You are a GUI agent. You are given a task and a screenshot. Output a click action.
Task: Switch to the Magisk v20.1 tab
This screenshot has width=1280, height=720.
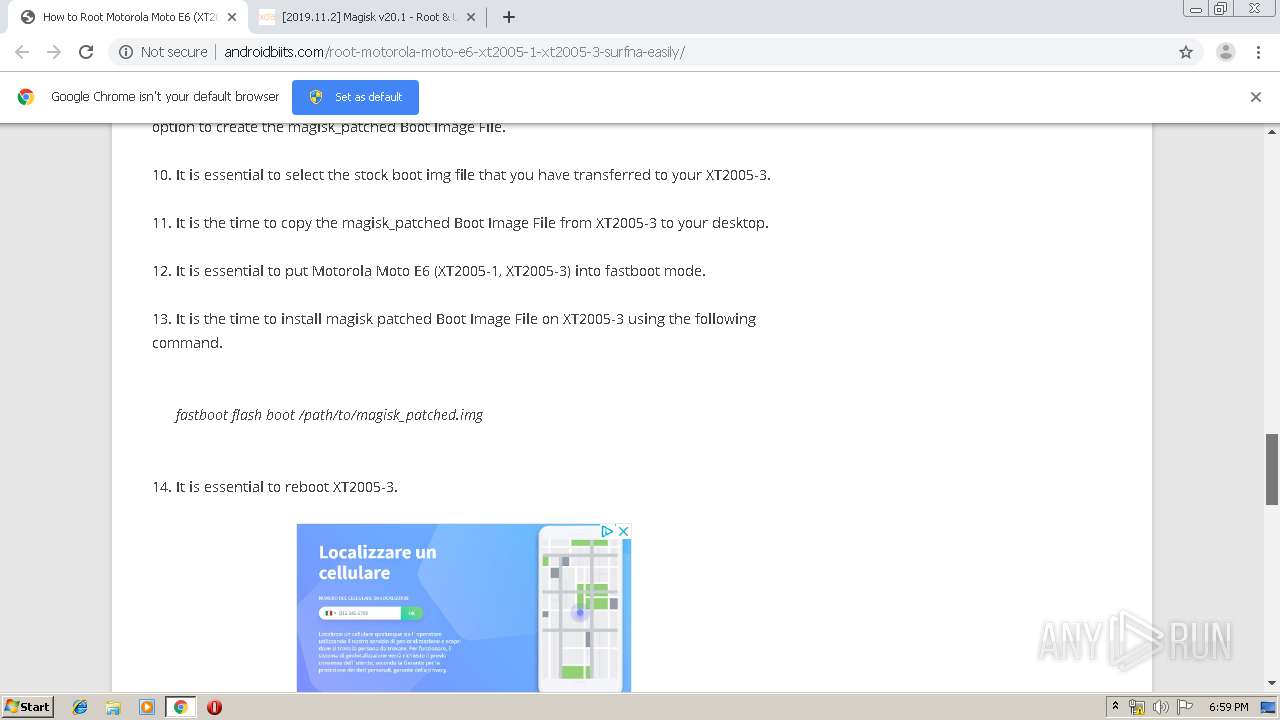[x=368, y=17]
